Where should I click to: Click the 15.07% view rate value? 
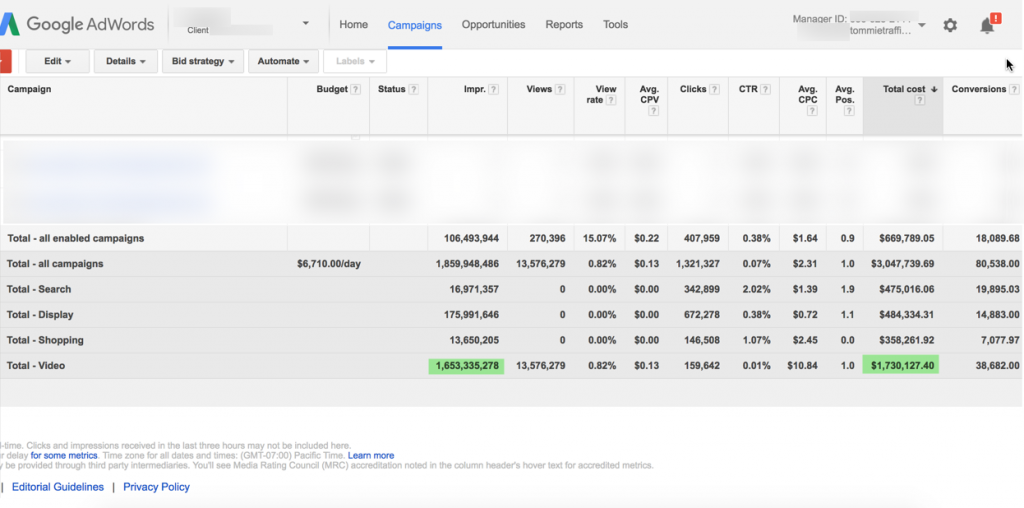(600, 238)
